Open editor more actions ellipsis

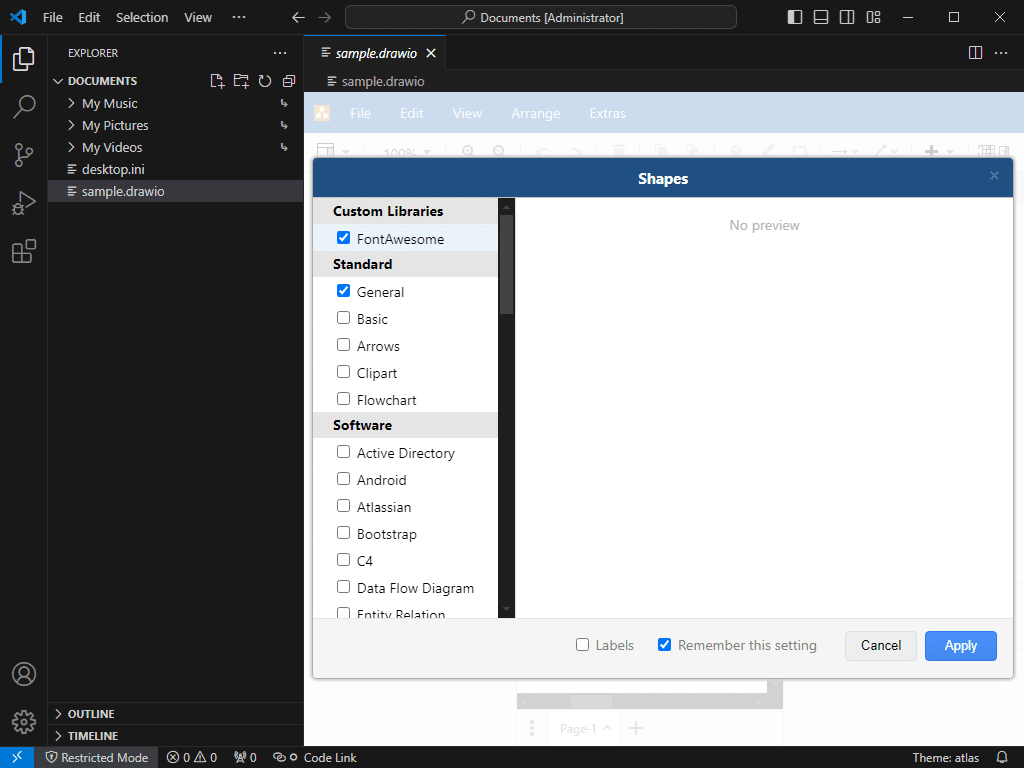(1000, 53)
